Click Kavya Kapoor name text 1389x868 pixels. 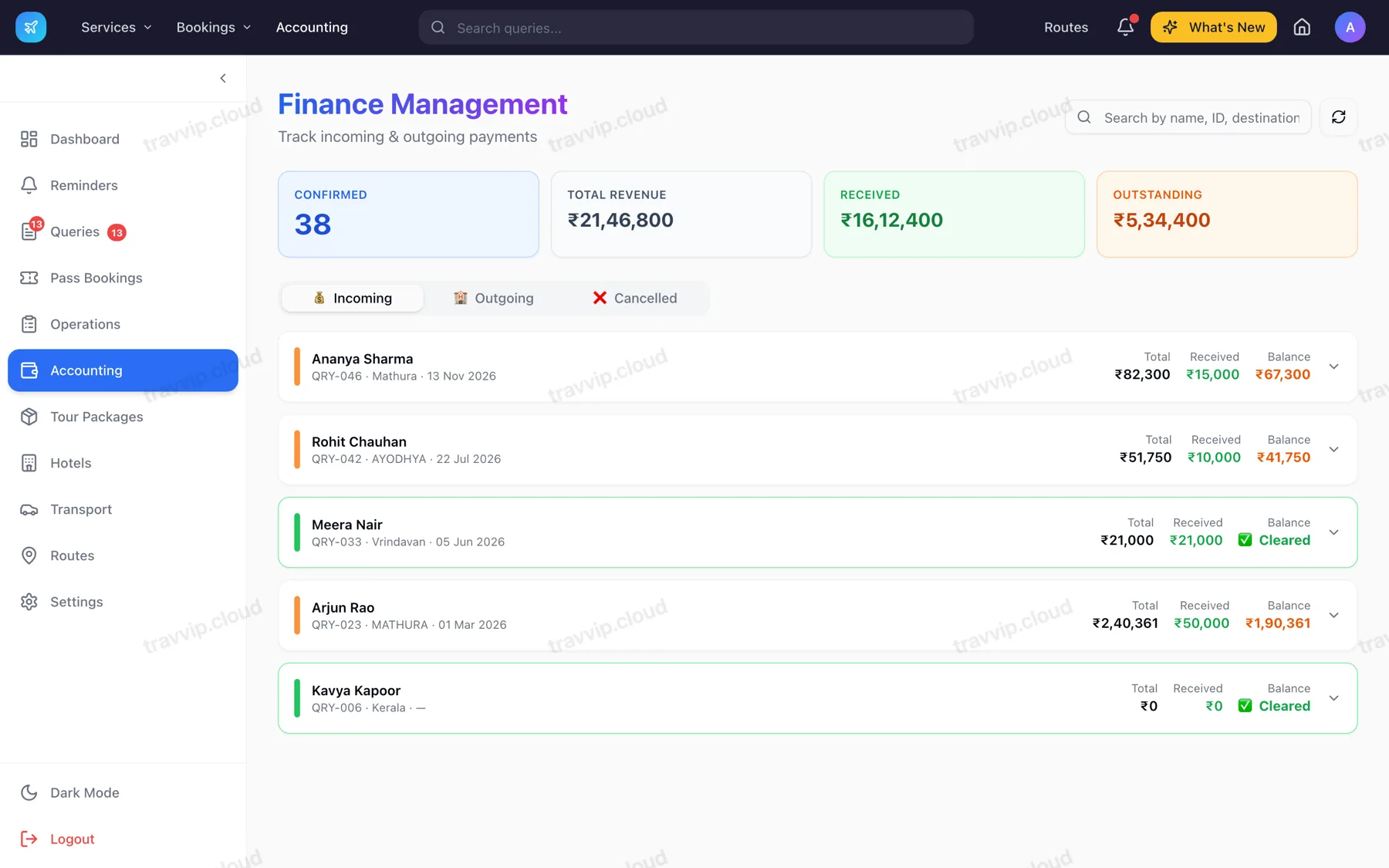tap(356, 691)
